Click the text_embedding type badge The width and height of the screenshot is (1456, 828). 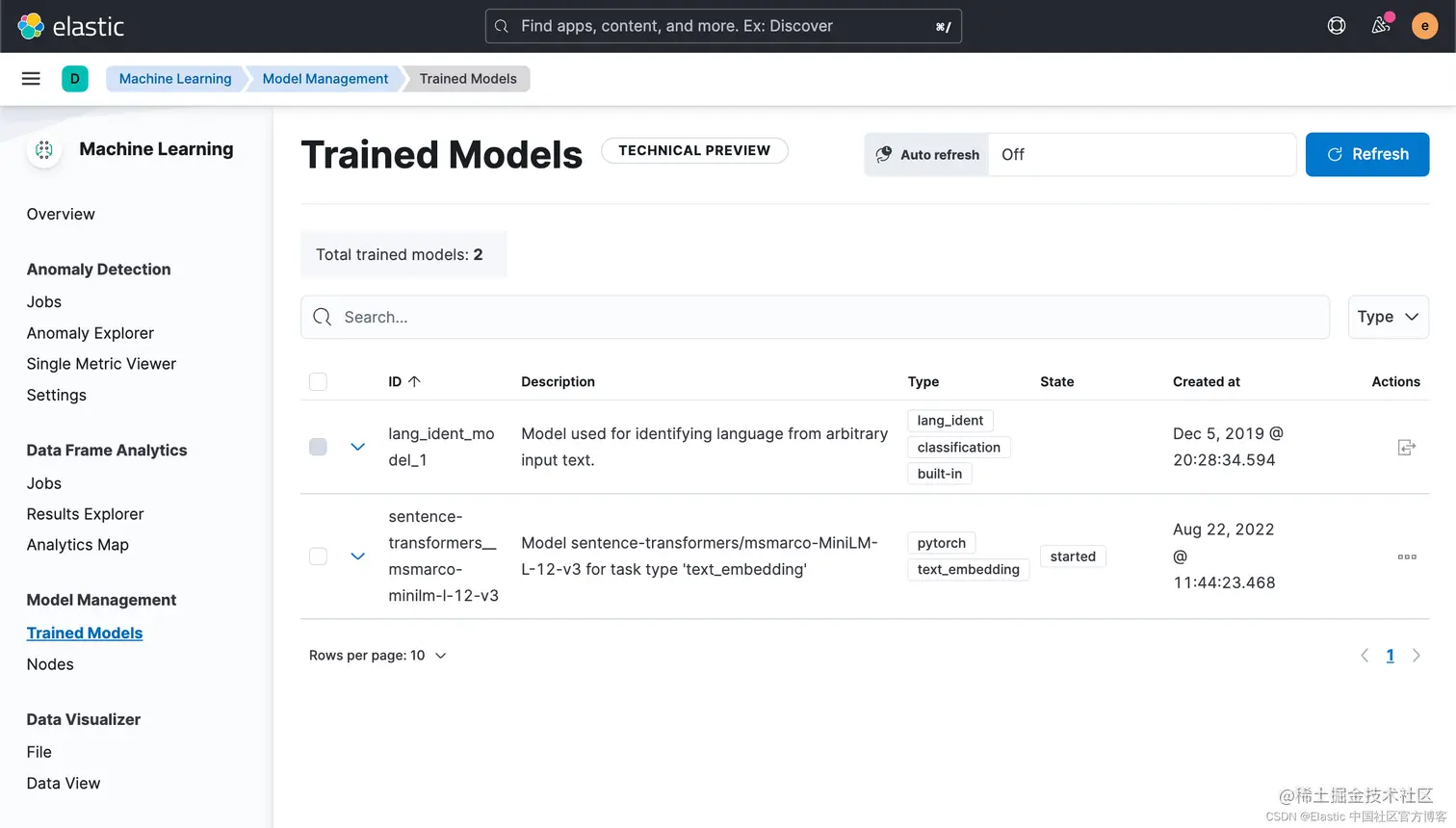969,569
